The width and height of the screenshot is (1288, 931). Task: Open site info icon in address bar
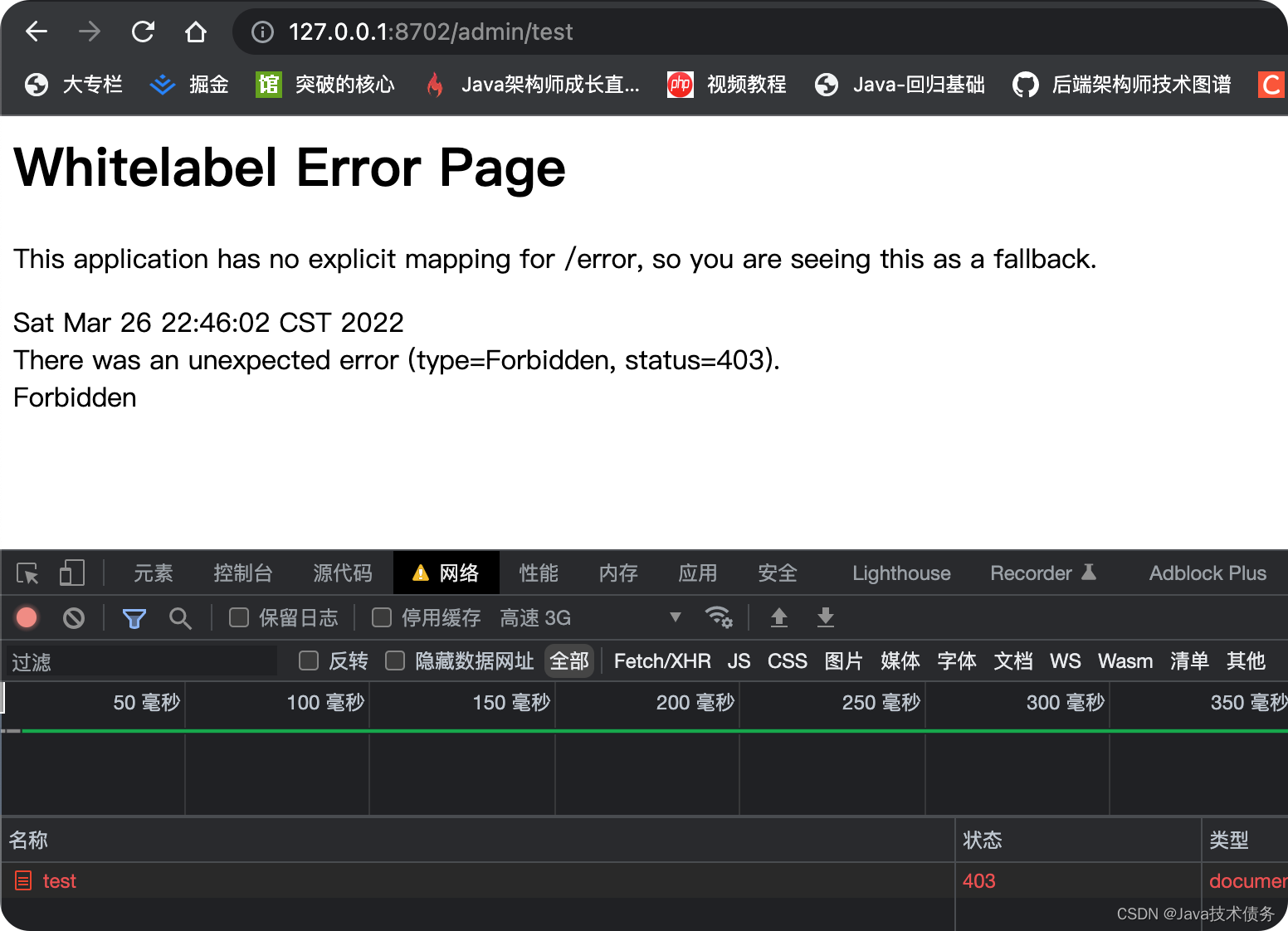(262, 32)
